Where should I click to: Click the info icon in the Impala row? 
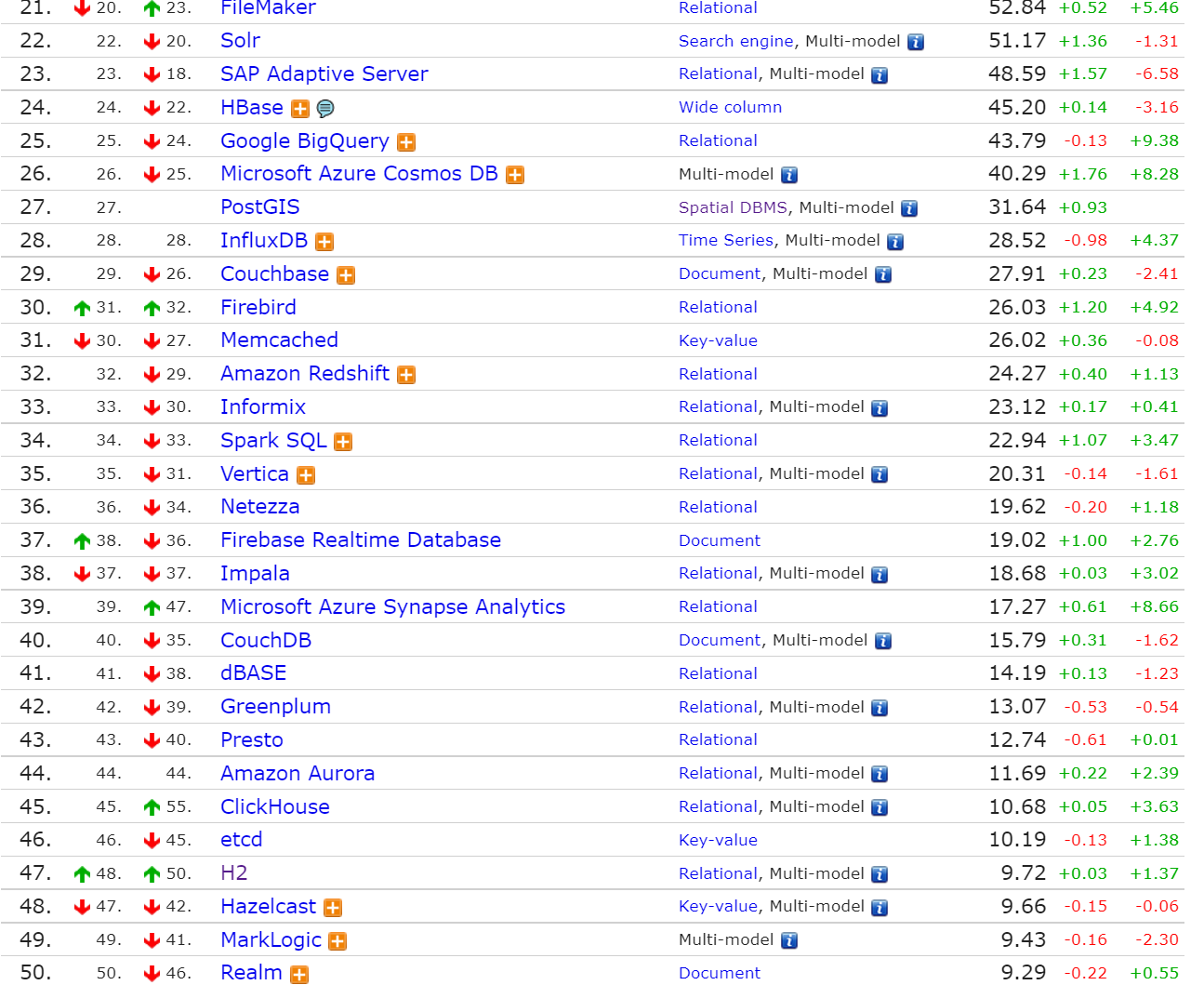click(880, 575)
